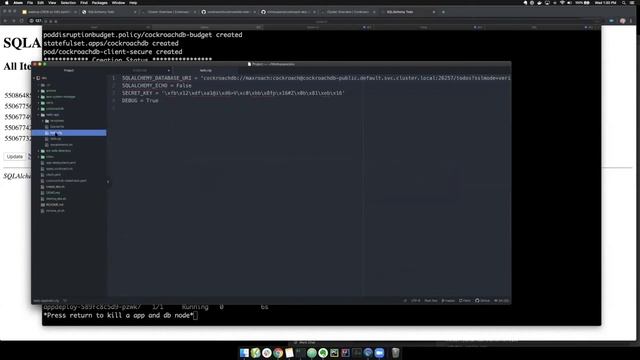Open a new browser tab with plus button
The width and height of the screenshot is (640, 360).
click(443, 12)
